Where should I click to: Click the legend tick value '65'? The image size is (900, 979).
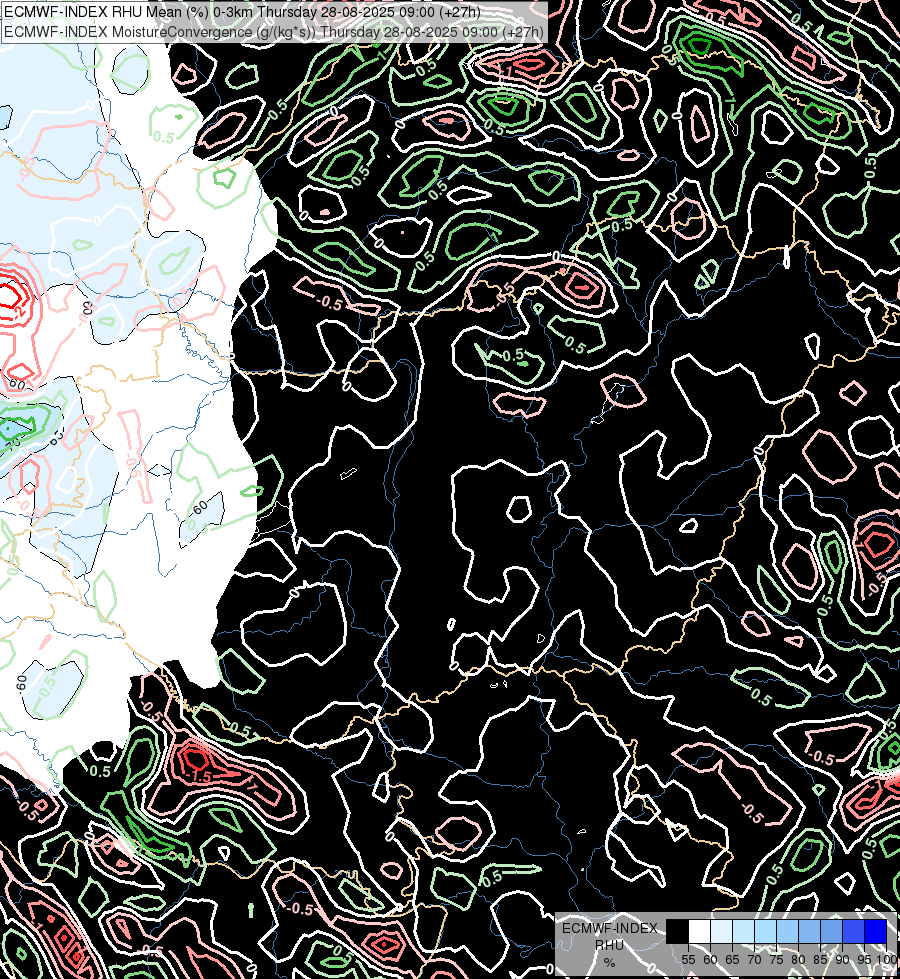click(x=732, y=960)
